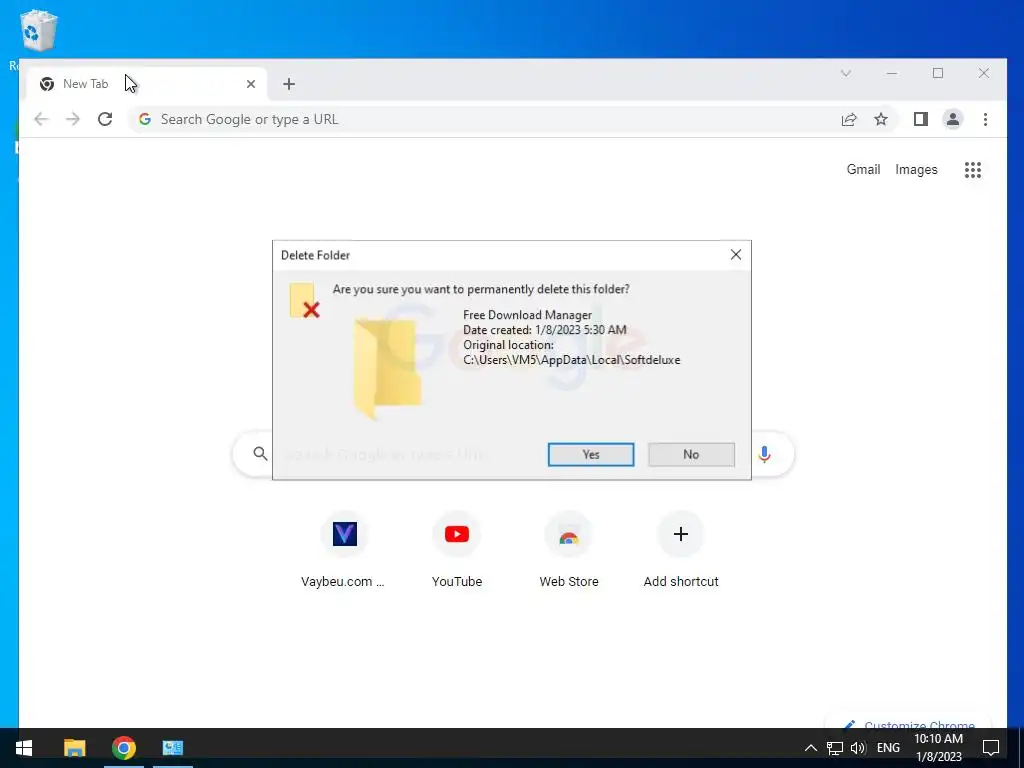Reload the current page
Screen dimensions: 1024x768
tap(104, 119)
